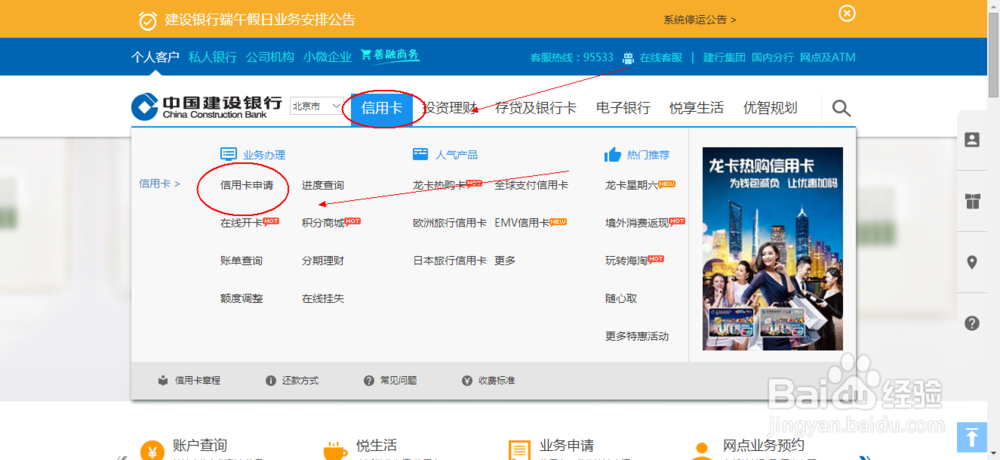The image size is (1000, 460).
Task: Select the 存贷及银行卡 navigation tab
Action: click(x=536, y=108)
